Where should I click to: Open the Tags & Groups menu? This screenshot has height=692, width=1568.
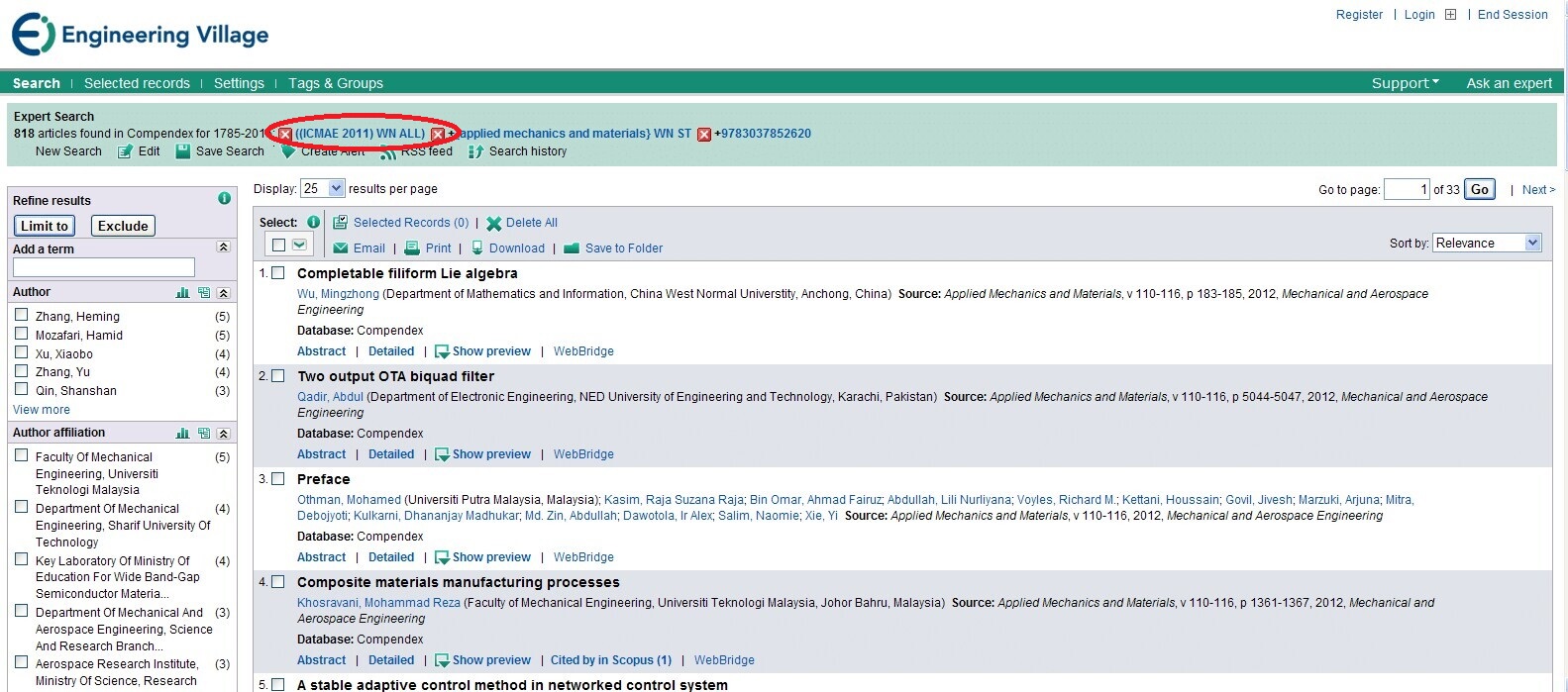click(336, 83)
